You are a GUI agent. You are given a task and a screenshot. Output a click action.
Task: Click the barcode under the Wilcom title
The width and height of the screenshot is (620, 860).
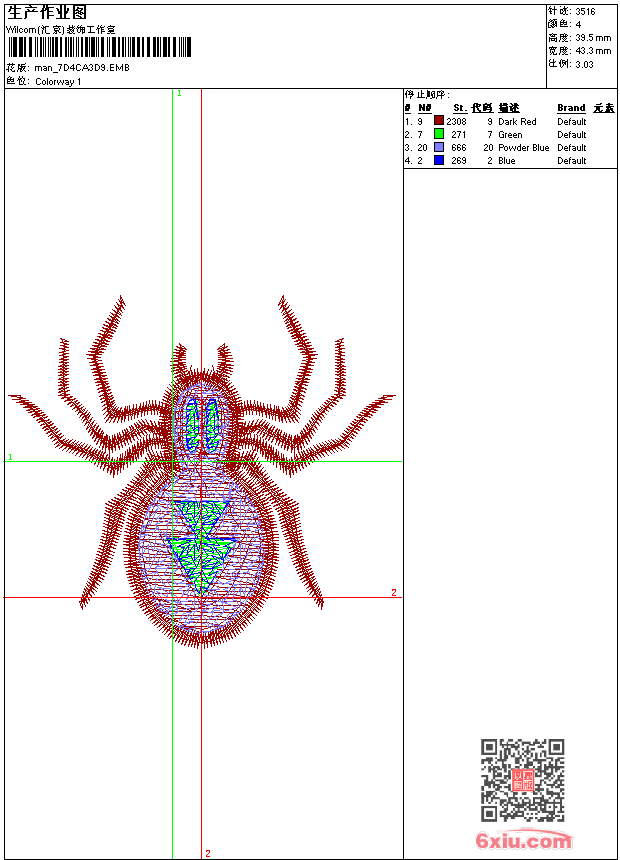(x=99, y=48)
